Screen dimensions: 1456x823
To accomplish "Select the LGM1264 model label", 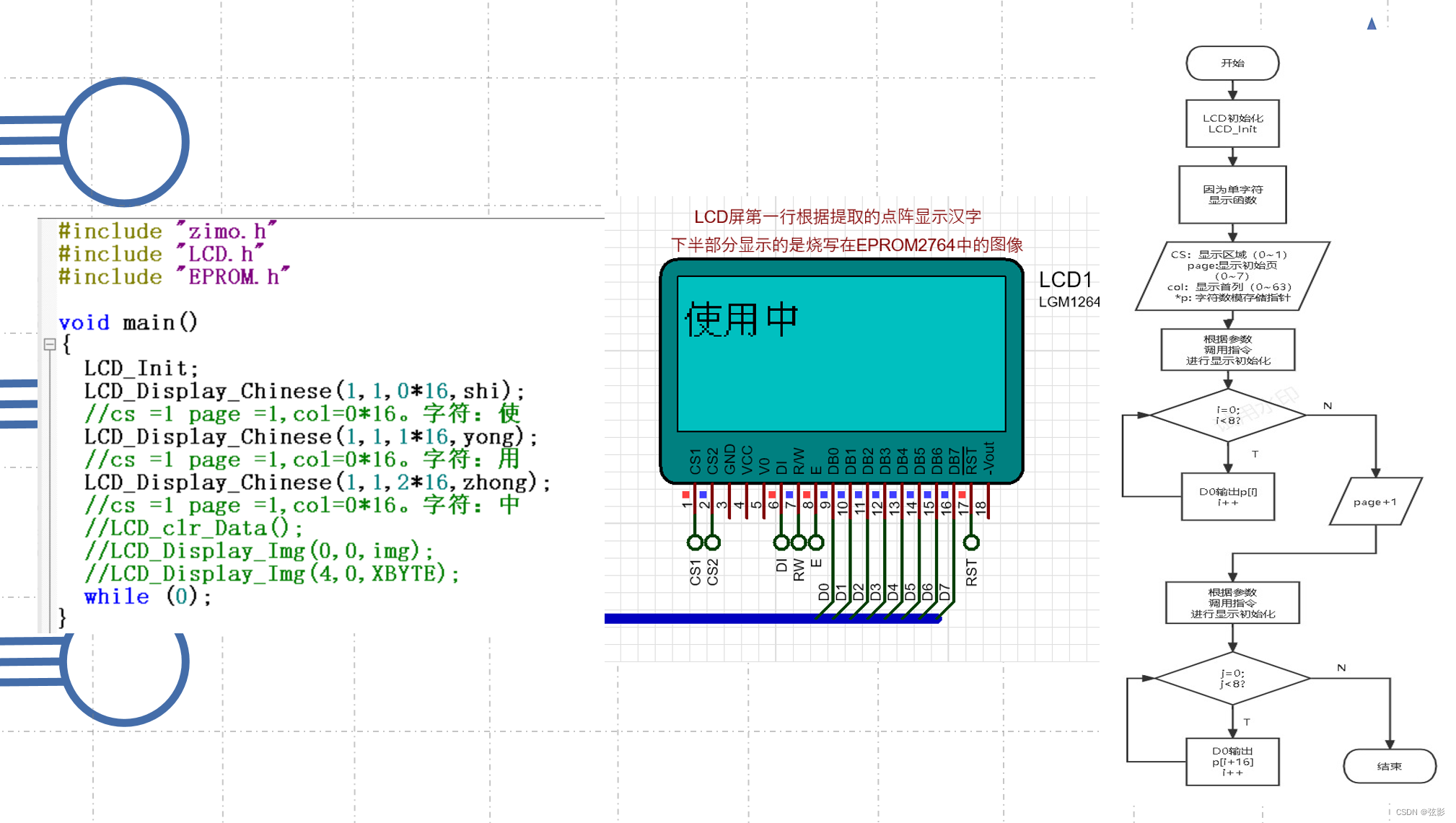I will click(x=1069, y=302).
